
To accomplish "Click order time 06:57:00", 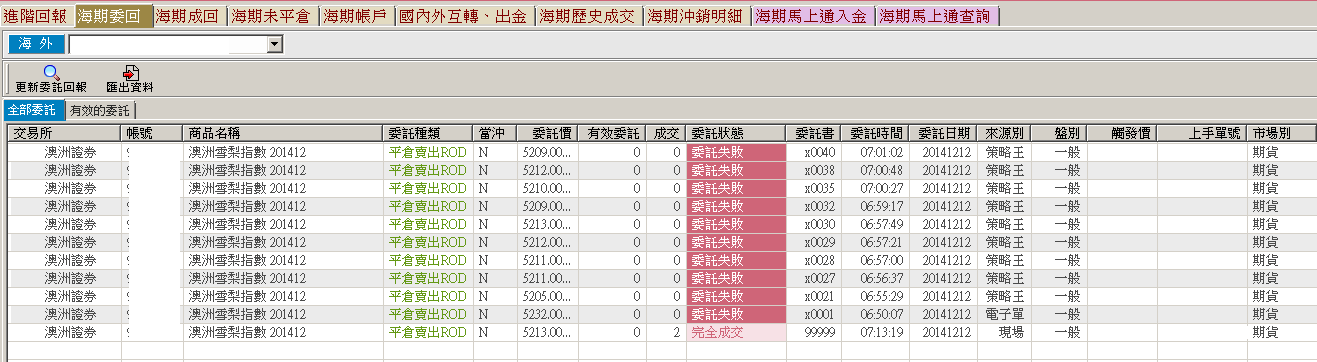I will 881,260.
